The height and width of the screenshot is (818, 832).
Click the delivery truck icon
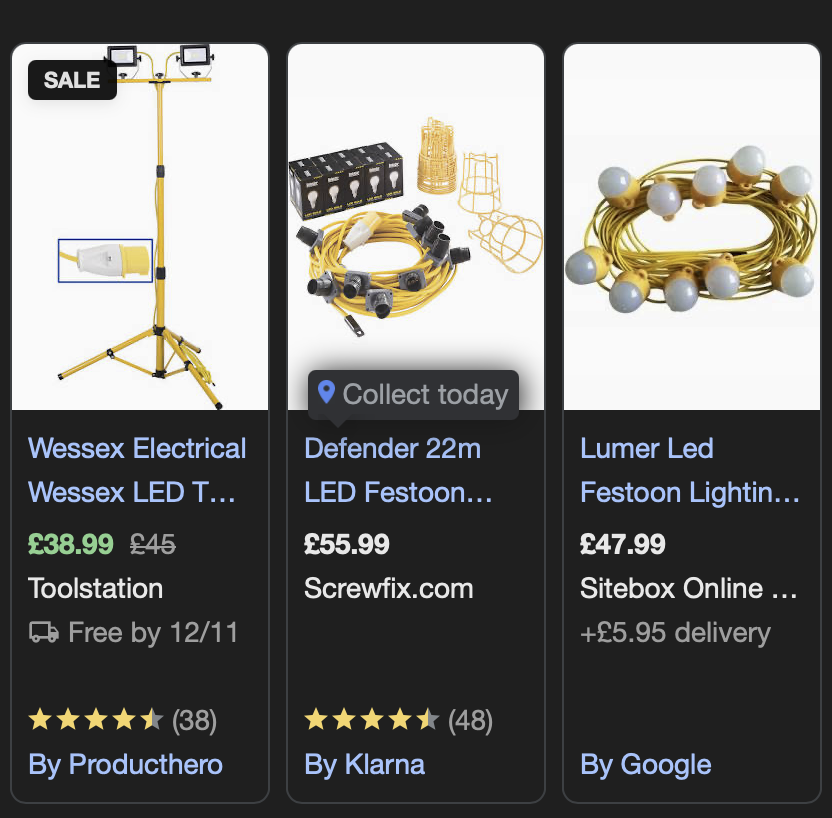coord(44,632)
